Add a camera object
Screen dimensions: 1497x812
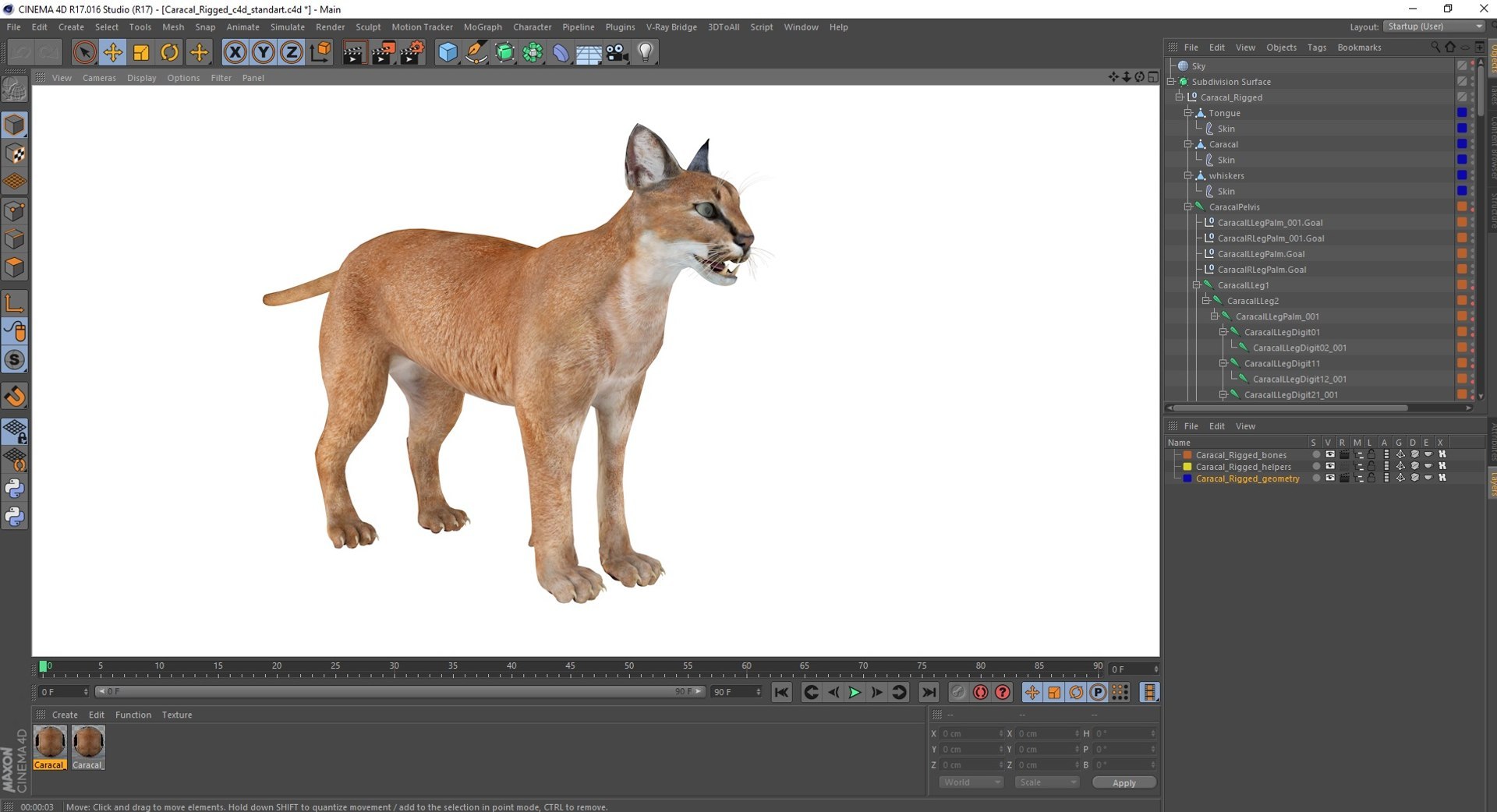(x=617, y=52)
